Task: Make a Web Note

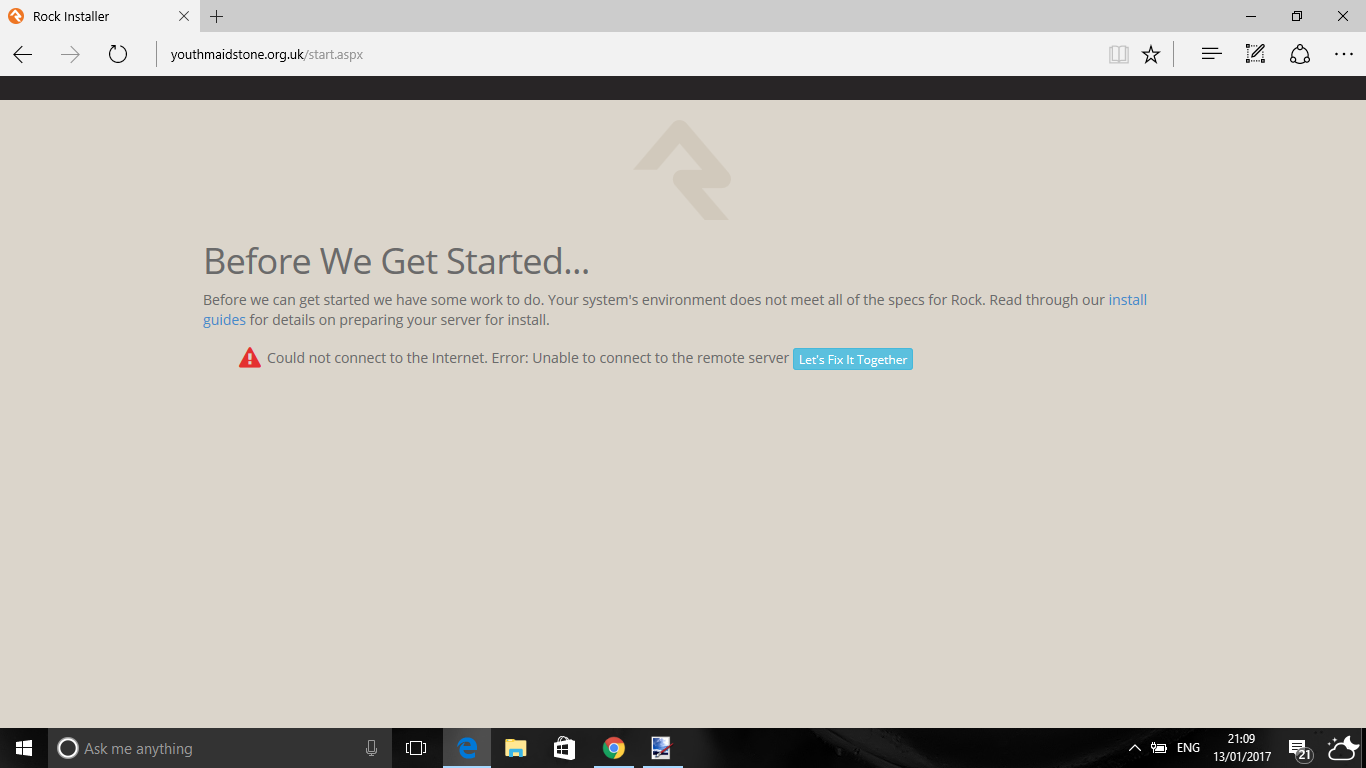Action: tap(1255, 55)
